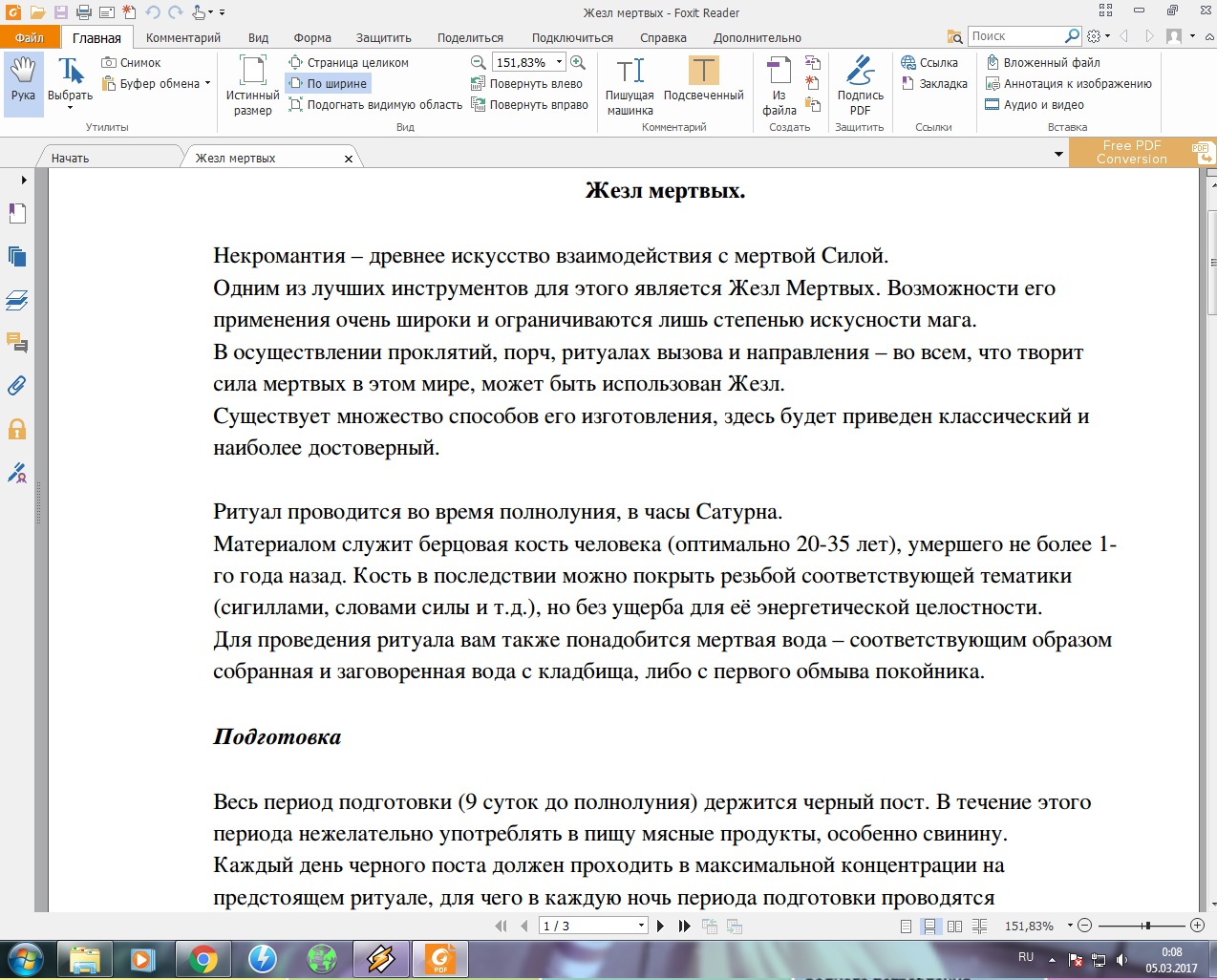The height and width of the screenshot is (980, 1217).
Task: Open Google Chrome from the taskbar
Action: [x=203, y=959]
